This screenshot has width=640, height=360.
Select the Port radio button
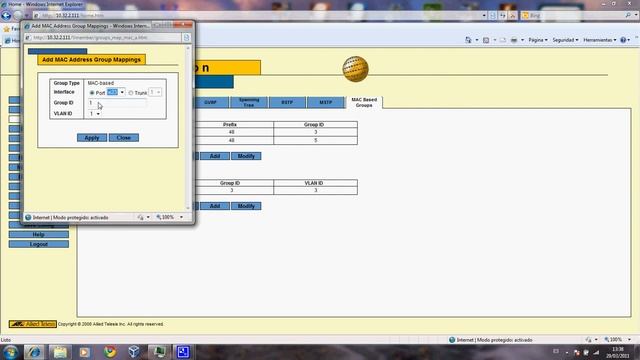click(x=92, y=93)
